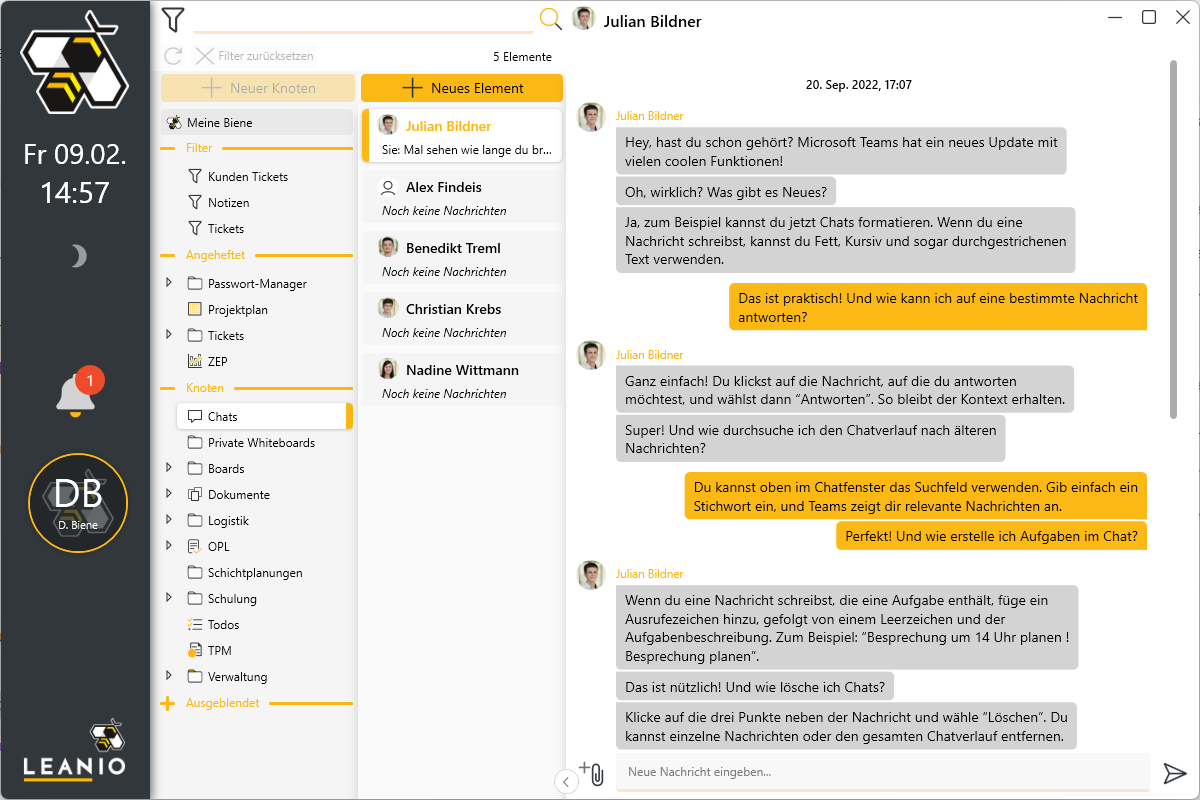Expand the pinned Tickets folder
Image resolution: width=1200 pixels, height=800 pixels.
(169, 336)
